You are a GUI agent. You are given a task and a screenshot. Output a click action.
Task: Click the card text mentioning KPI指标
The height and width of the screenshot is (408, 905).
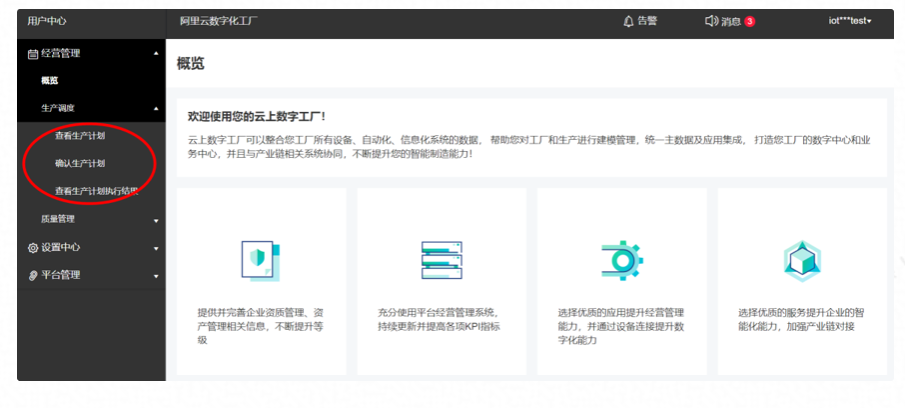[439, 320]
